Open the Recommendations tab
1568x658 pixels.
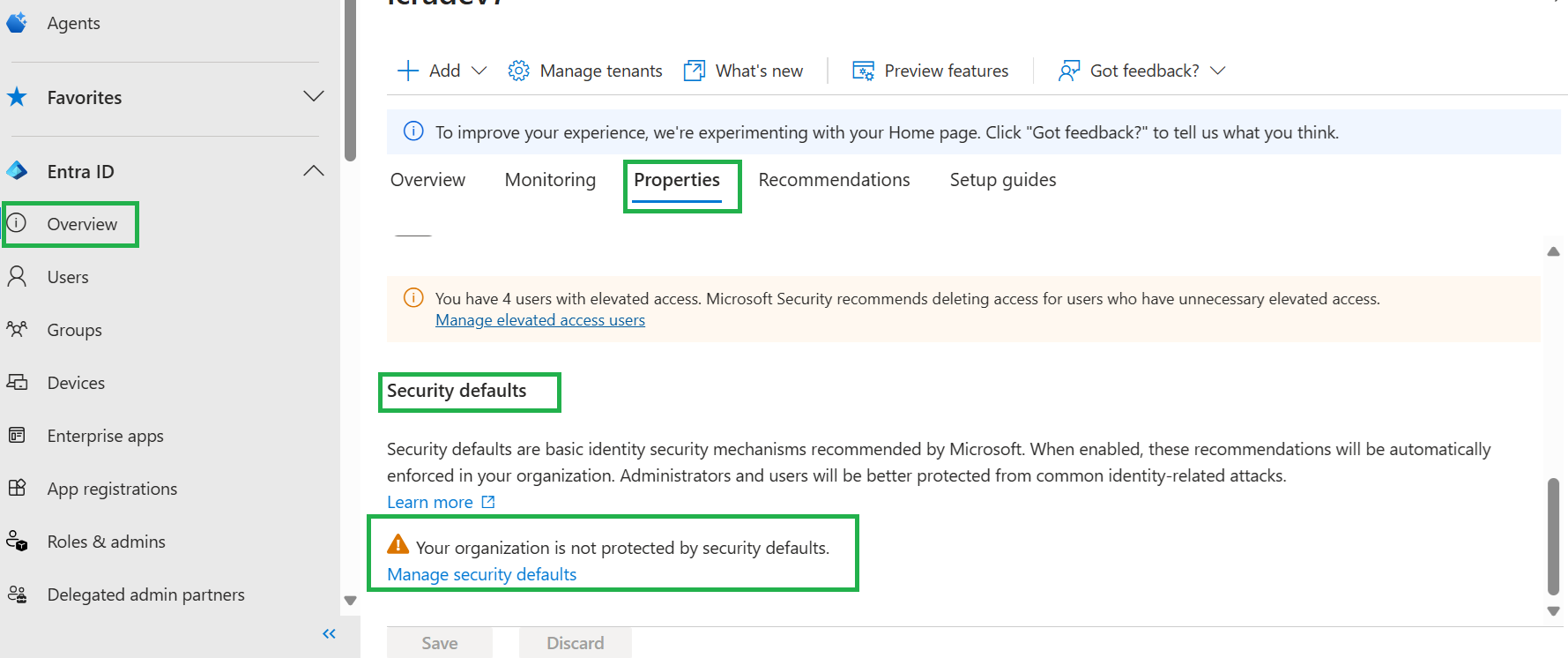834,179
